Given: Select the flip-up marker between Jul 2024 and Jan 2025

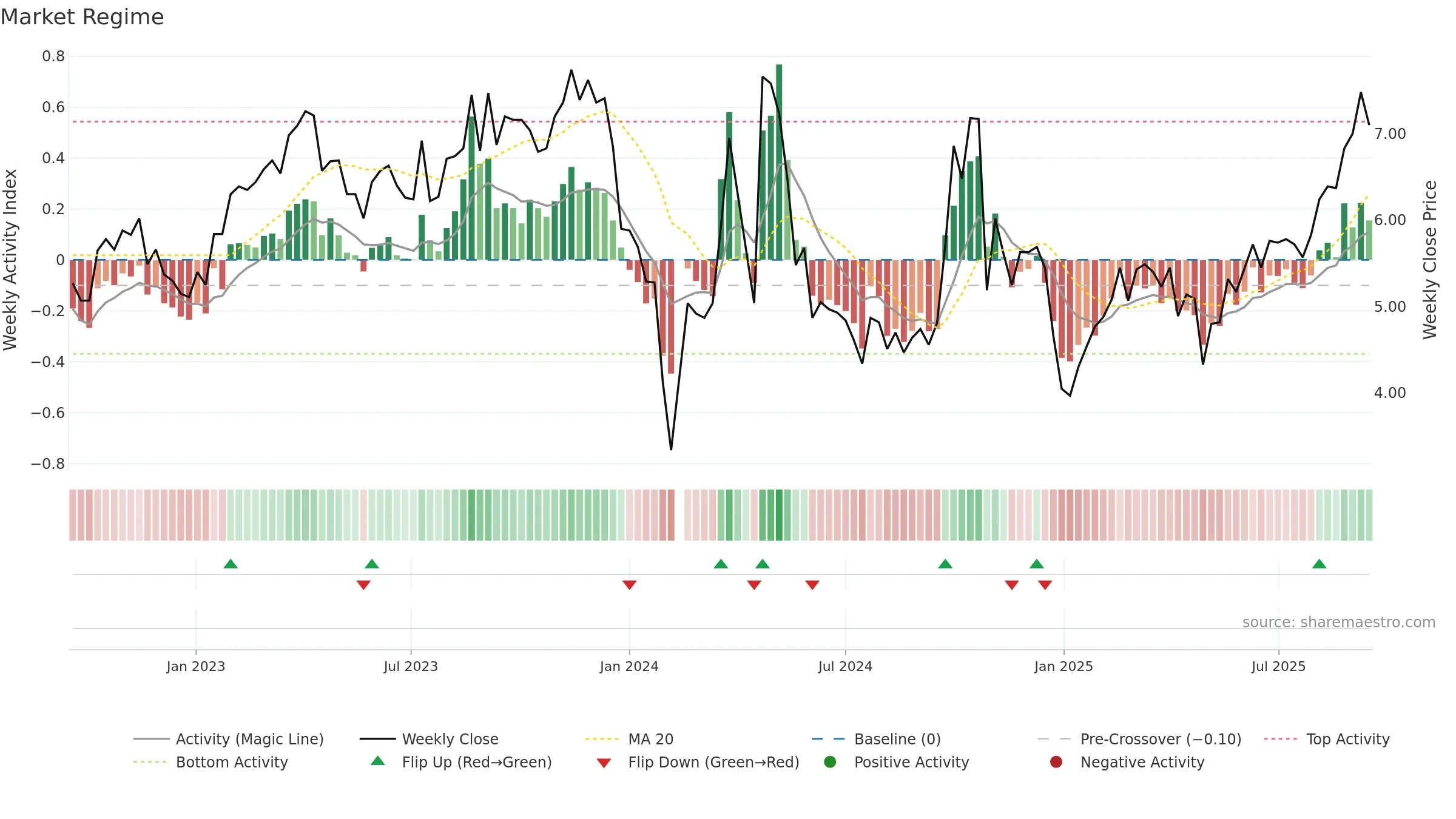Looking at the screenshot, I should pos(945,564).
